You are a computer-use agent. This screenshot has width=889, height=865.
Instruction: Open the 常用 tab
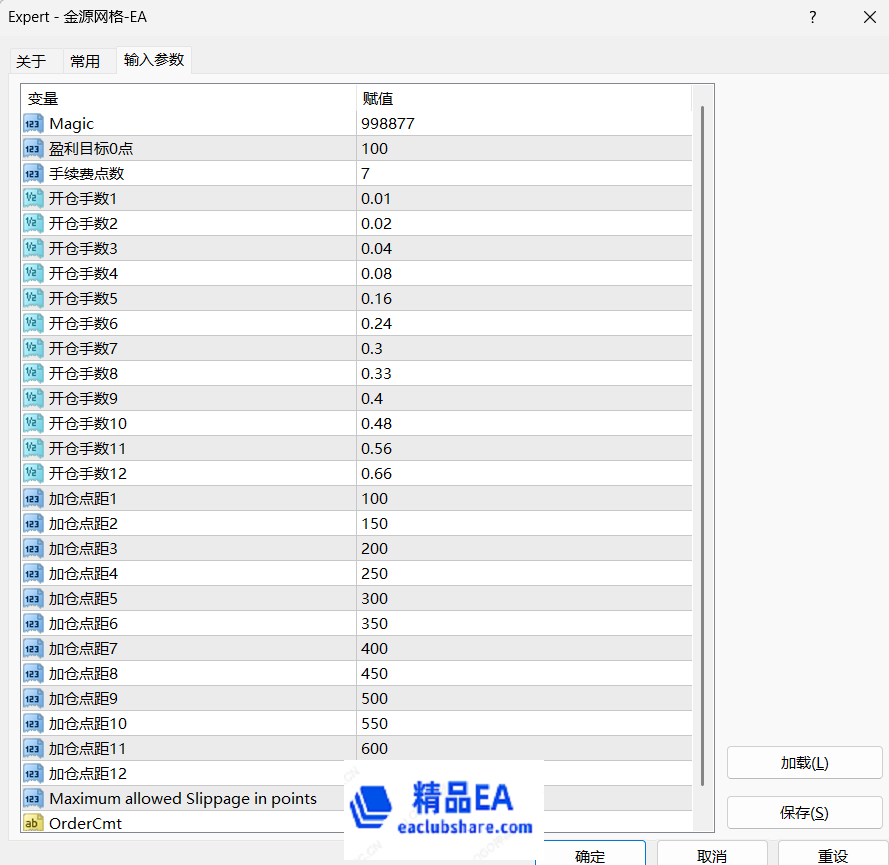click(x=85, y=62)
